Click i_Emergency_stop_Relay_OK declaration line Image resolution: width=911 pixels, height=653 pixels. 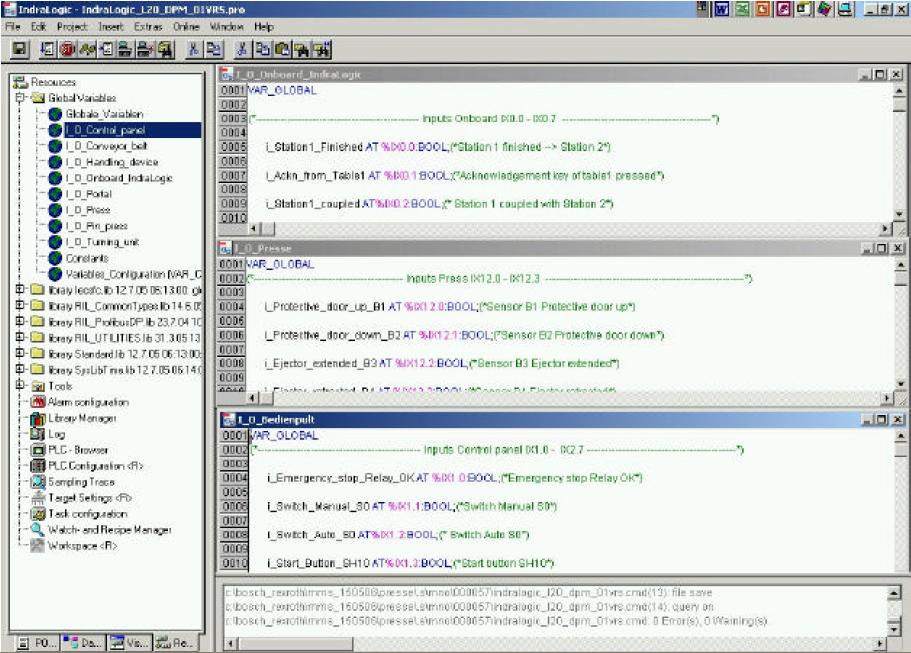(x=454, y=478)
